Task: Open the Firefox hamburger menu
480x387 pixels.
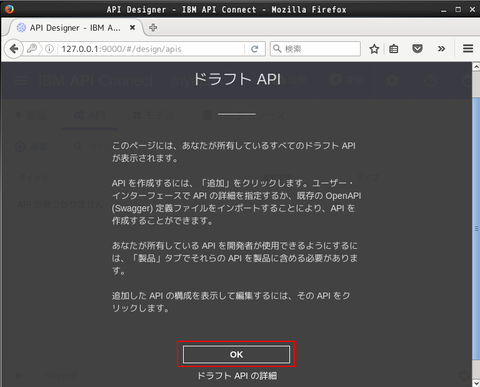Action: (x=468, y=49)
